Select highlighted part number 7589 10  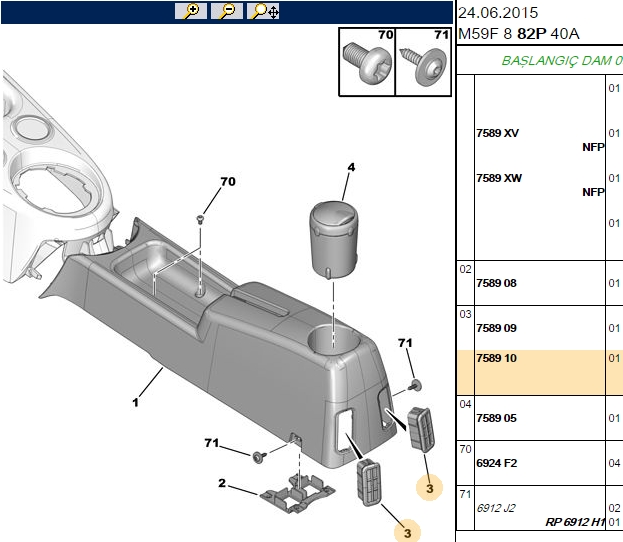click(x=496, y=358)
